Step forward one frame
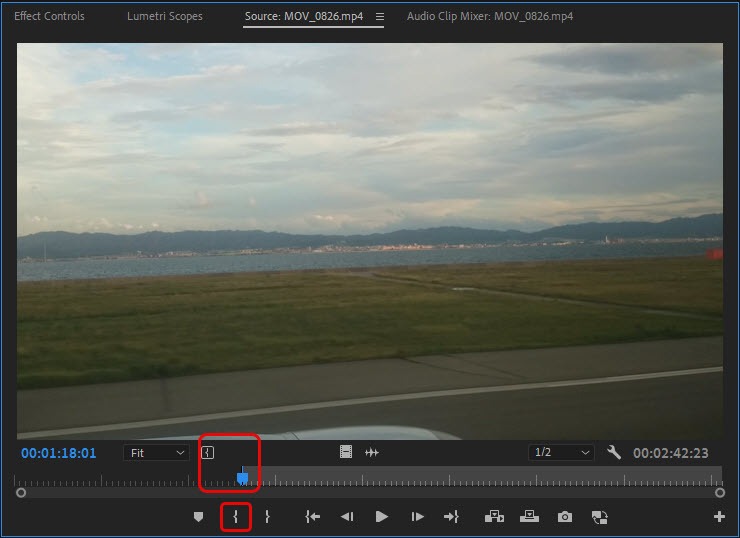 417,517
